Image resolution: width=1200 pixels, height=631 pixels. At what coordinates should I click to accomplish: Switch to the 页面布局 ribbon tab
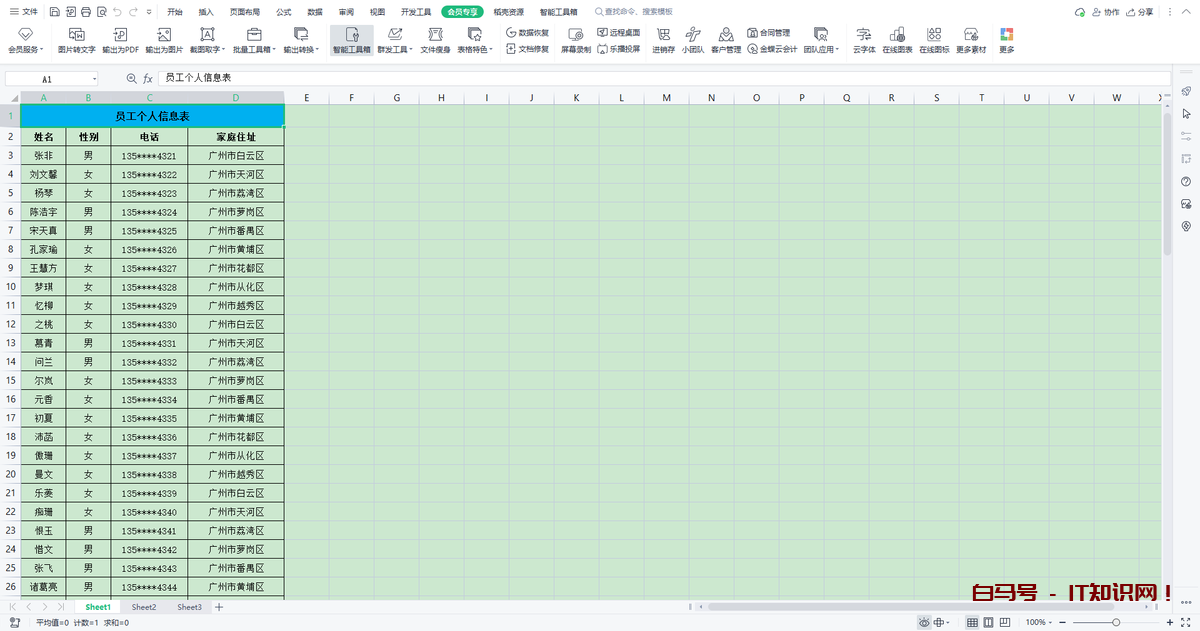tap(244, 12)
